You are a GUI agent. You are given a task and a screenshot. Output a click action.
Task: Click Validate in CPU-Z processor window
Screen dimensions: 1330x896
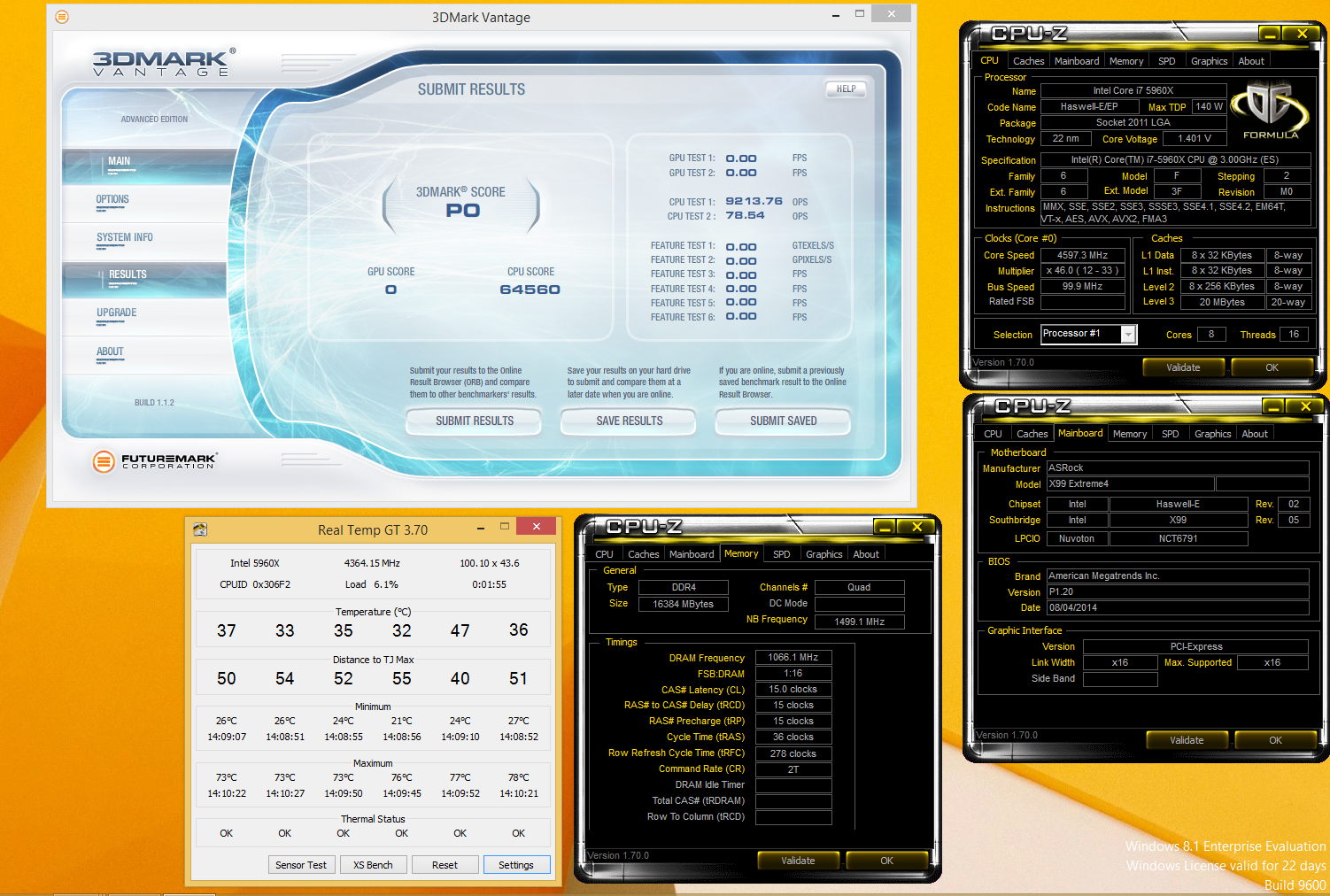[1183, 367]
